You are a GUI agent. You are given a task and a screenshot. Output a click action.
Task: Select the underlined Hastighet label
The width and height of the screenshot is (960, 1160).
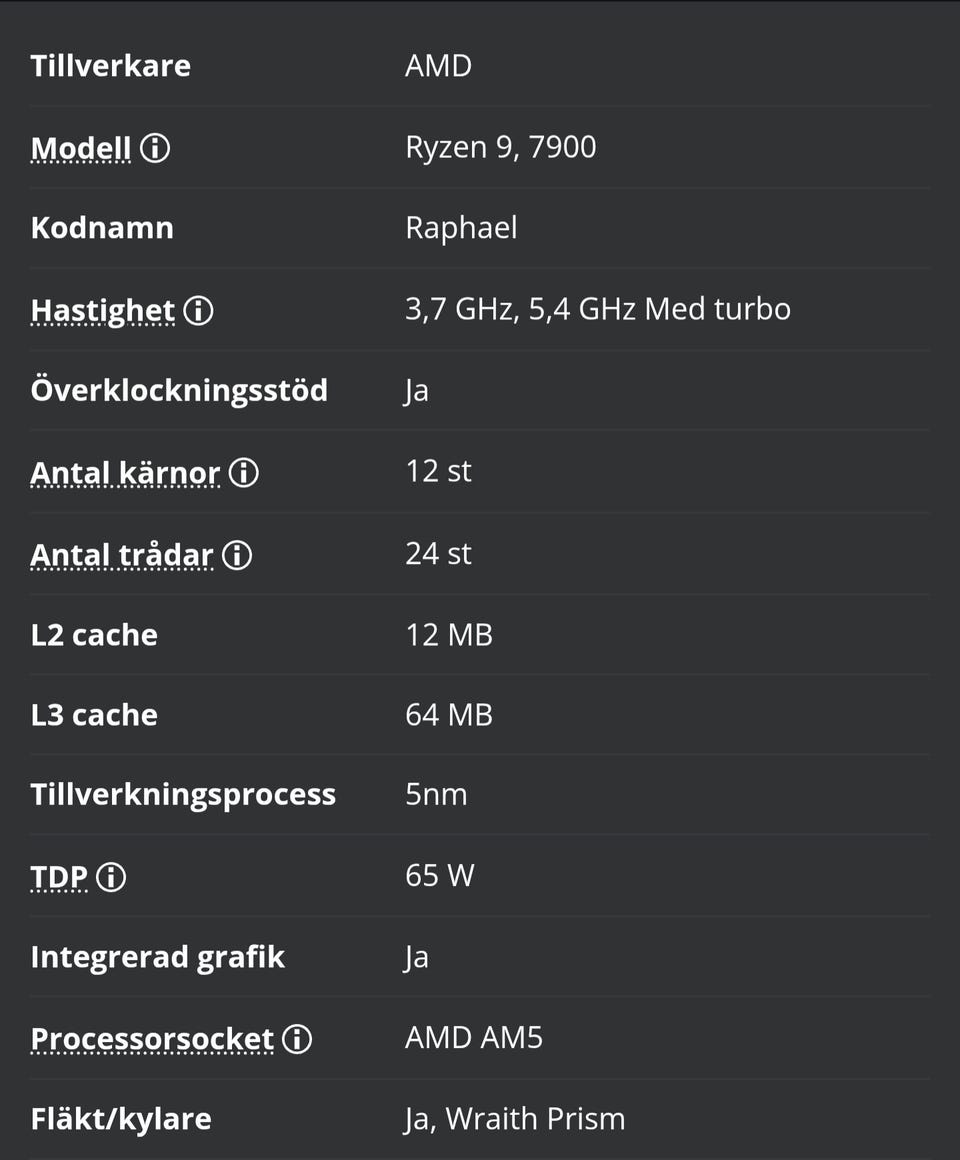click(x=103, y=311)
